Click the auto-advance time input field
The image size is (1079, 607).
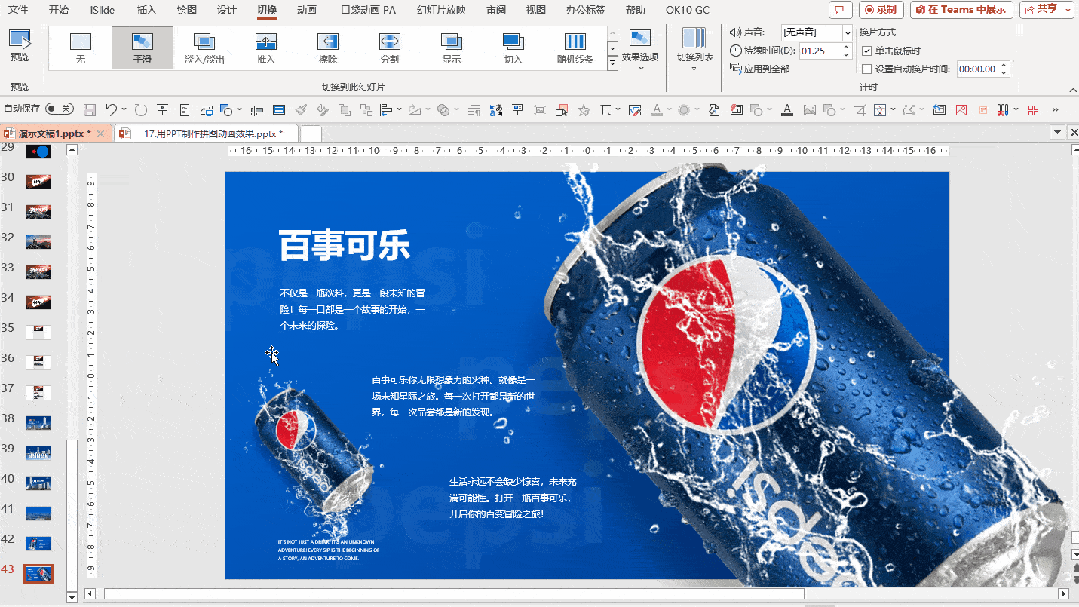978,69
